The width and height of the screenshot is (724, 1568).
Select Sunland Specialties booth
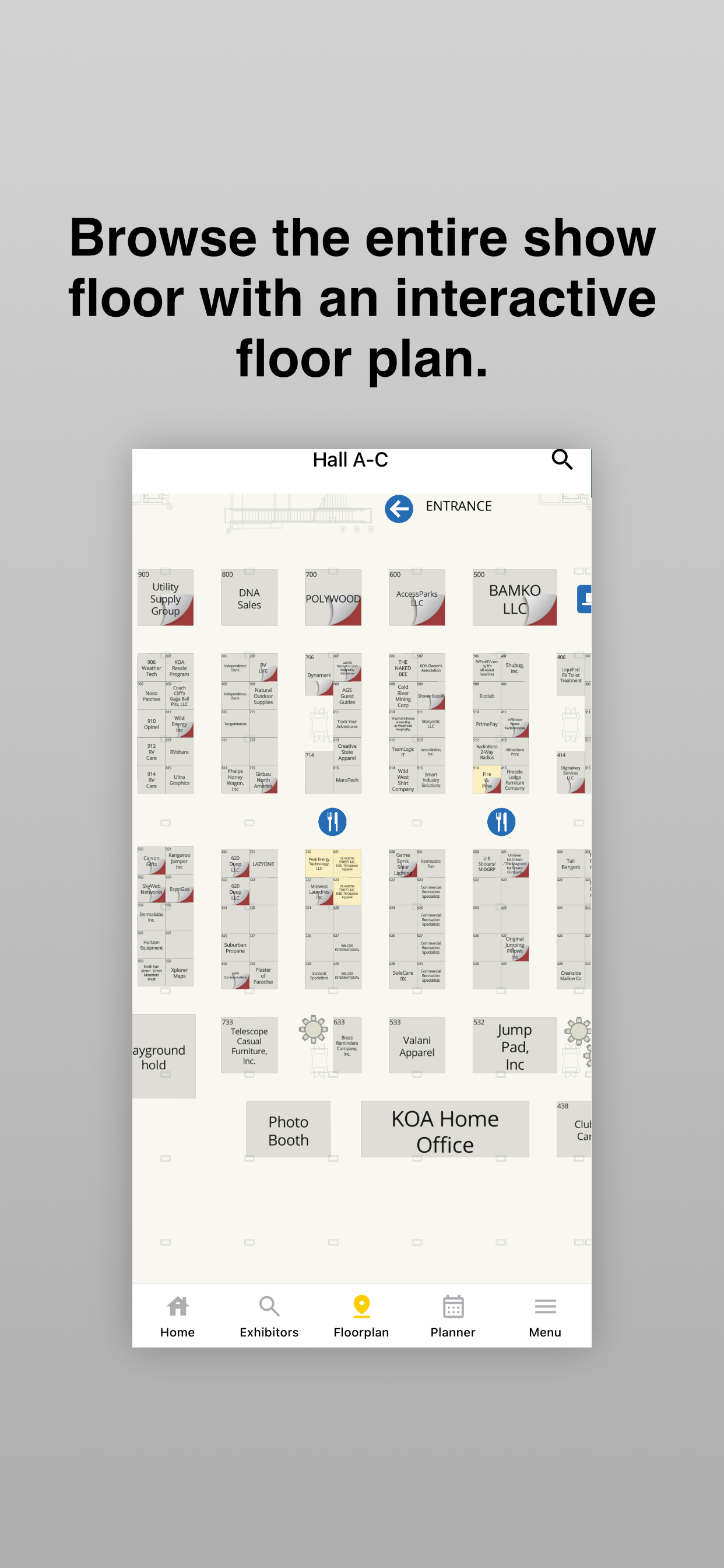point(319,976)
